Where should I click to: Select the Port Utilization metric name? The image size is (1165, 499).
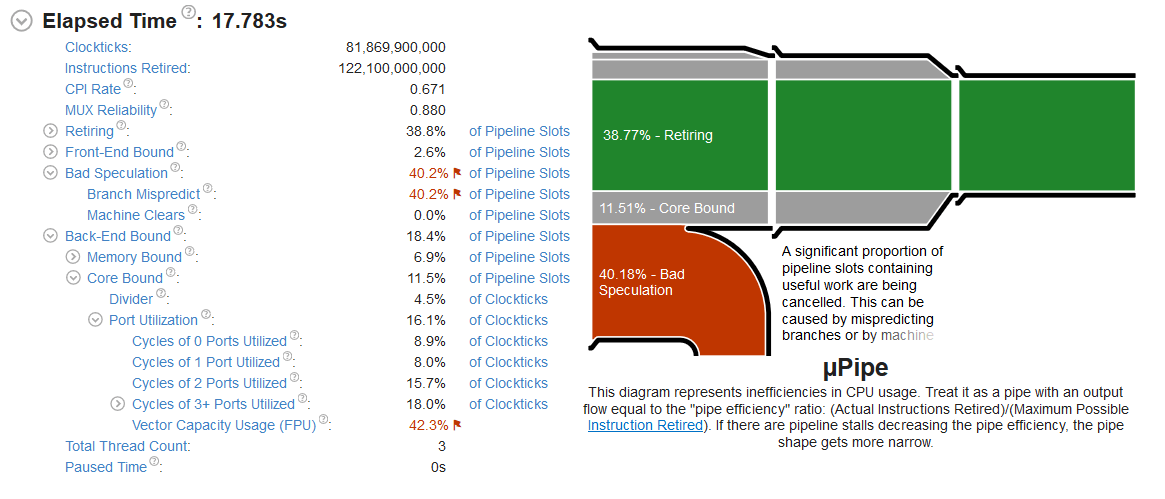[x=153, y=320]
